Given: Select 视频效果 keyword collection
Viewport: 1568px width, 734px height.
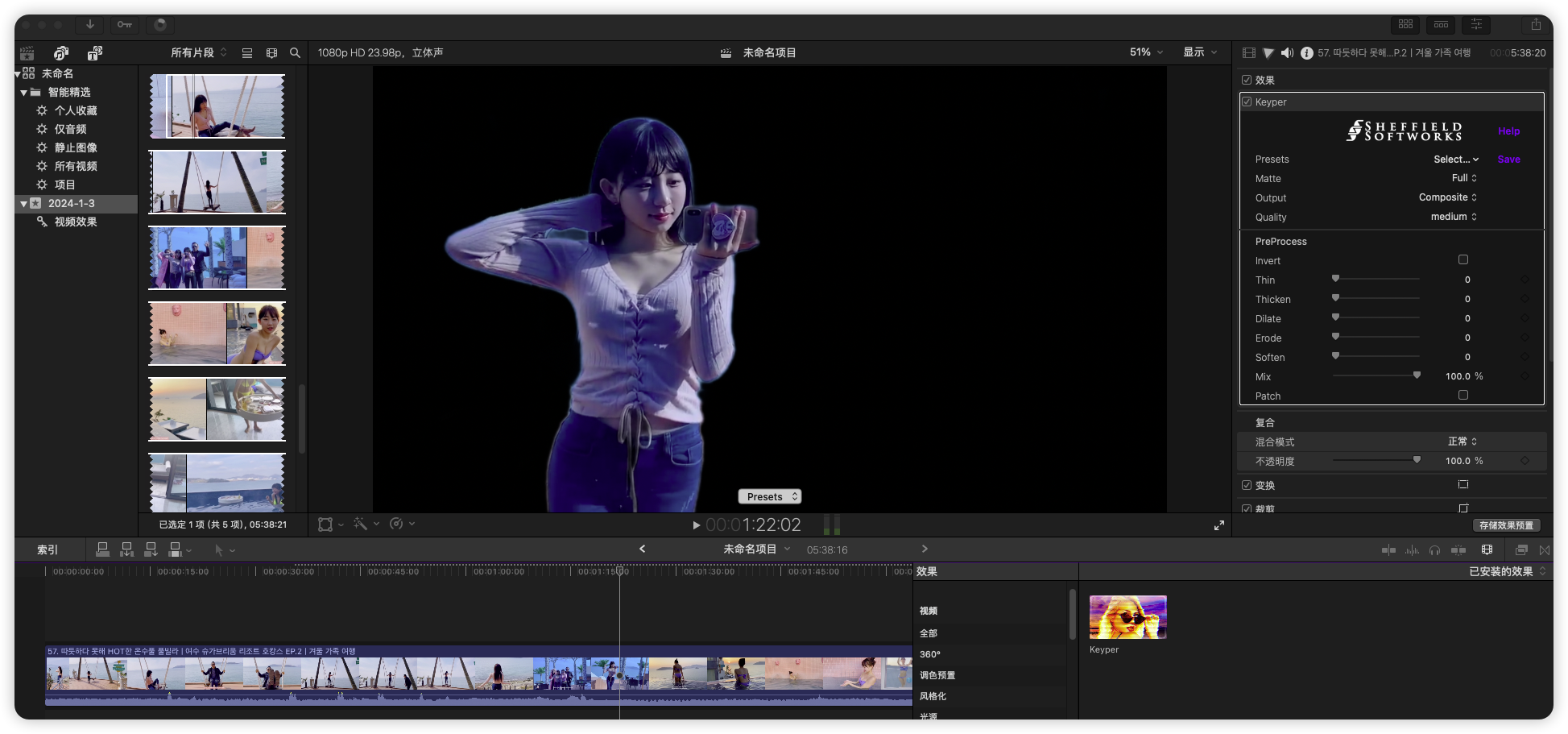Looking at the screenshot, I should point(76,222).
